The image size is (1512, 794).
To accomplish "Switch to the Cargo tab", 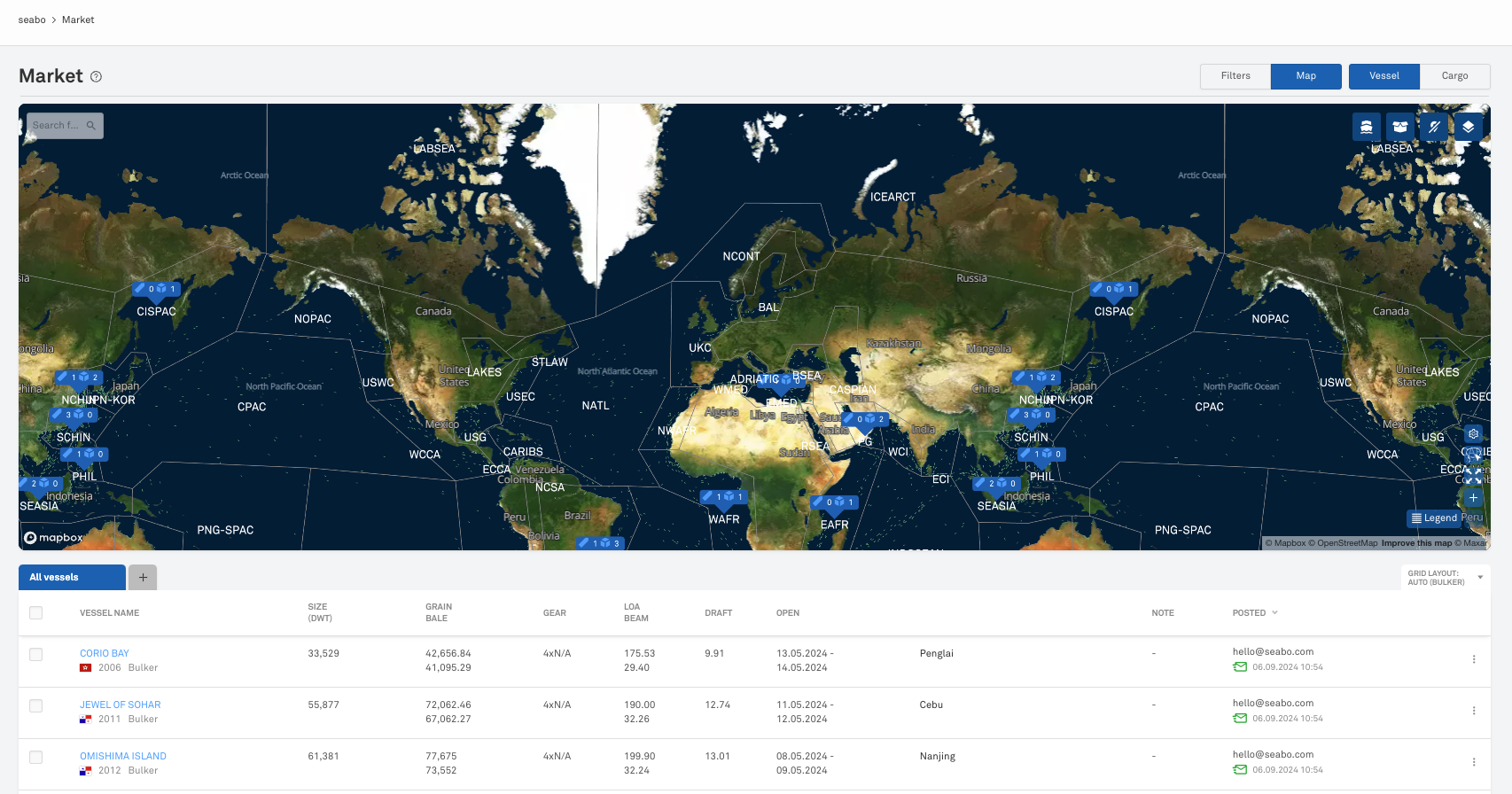I will 1454,76.
